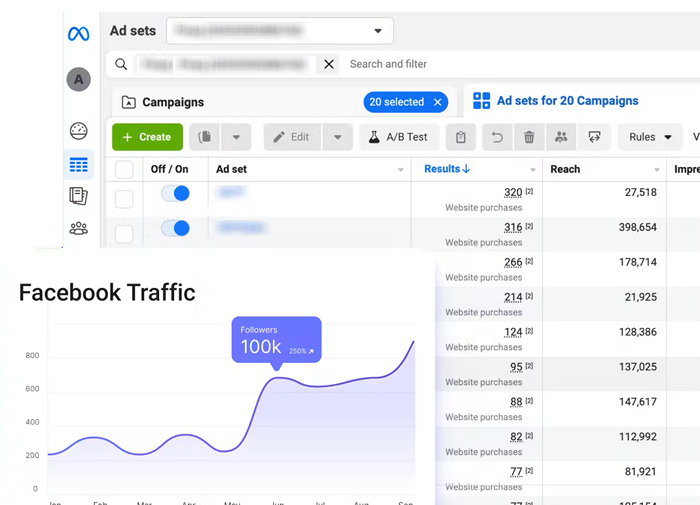
Task: Click the A/B Test button
Action: (397, 137)
